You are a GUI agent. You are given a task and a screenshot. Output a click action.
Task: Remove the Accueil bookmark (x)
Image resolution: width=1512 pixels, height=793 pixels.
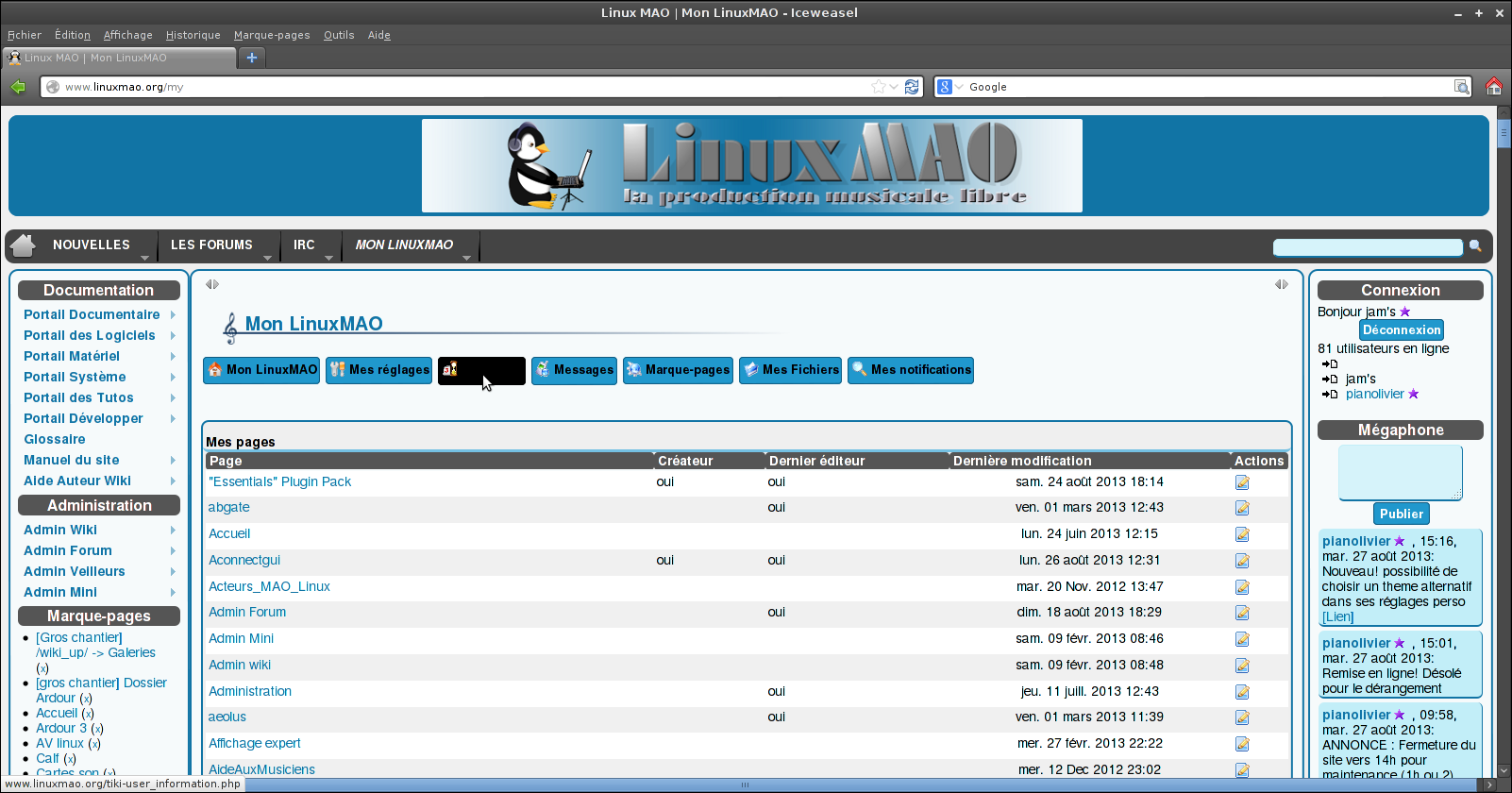tap(88, 714)
